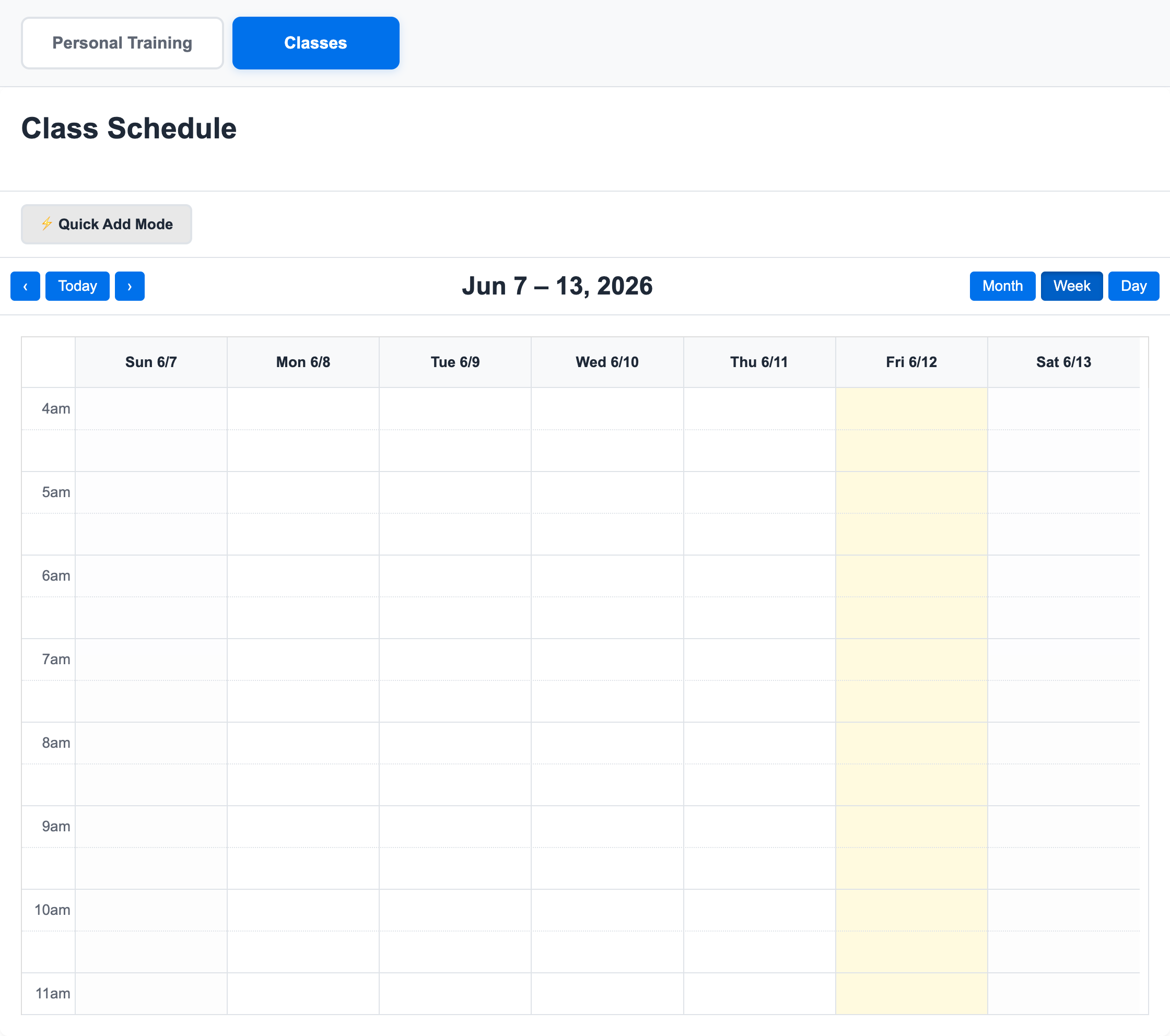Image resolution: width=1170 pixels, height=1036 pixels.
Task: Select the 10am slot on Friday 6/12
Action: 911,910
